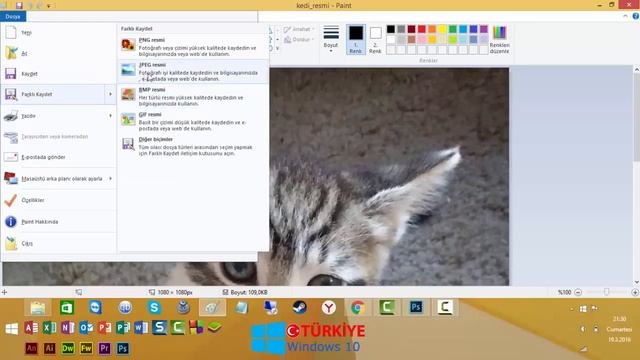Click the zoom slider handle

point(607,292)
